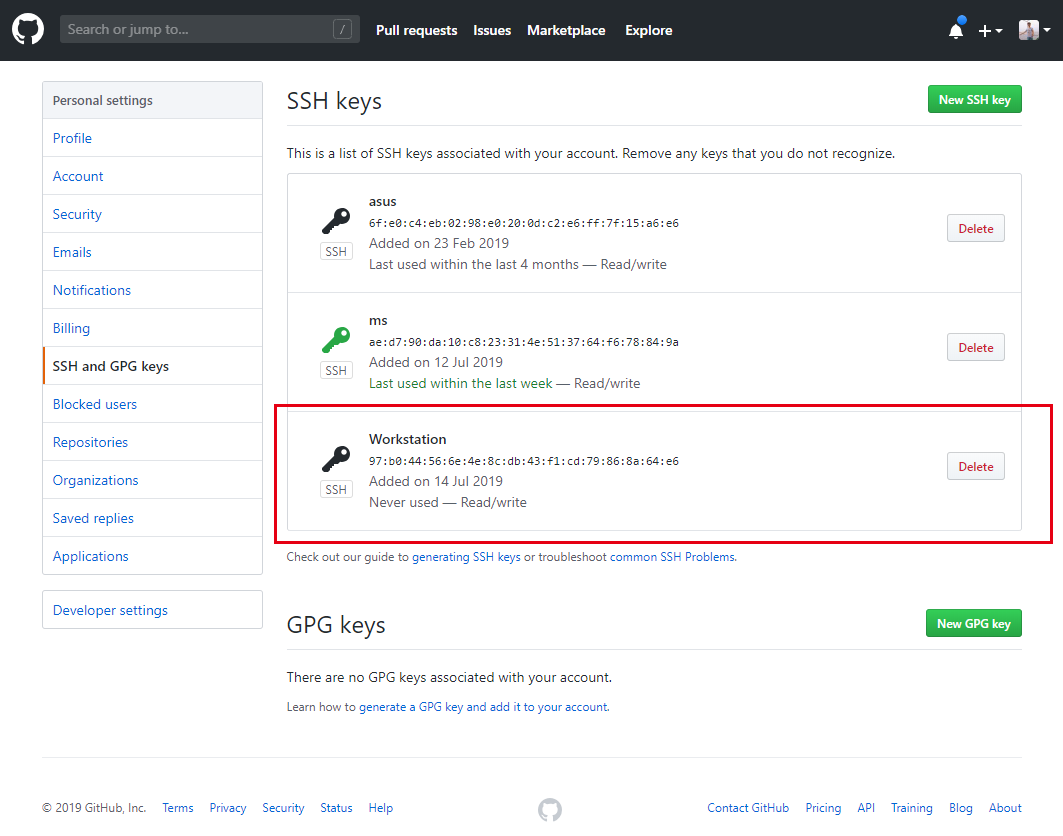
Task: Open the user avatar dropdown menu
Action: click(x=1035, y=31)
